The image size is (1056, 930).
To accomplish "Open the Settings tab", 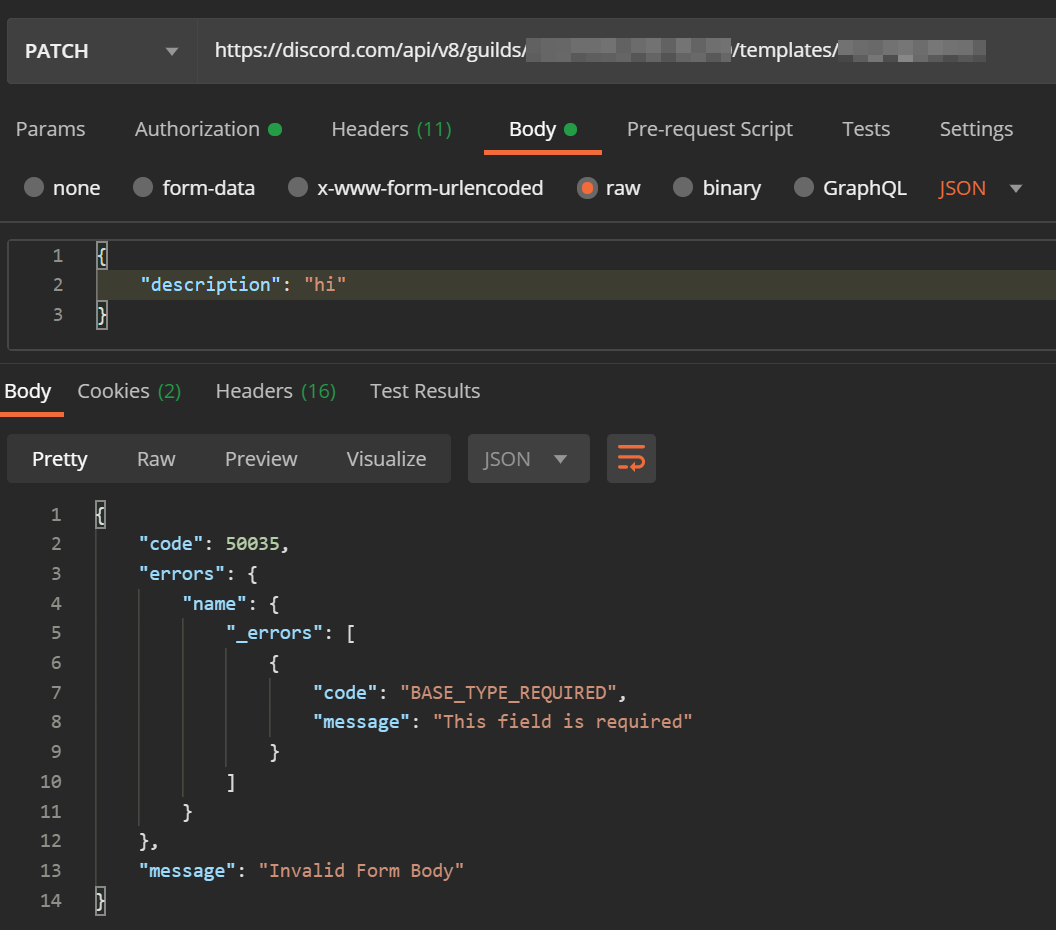I will tap(976, 129).
